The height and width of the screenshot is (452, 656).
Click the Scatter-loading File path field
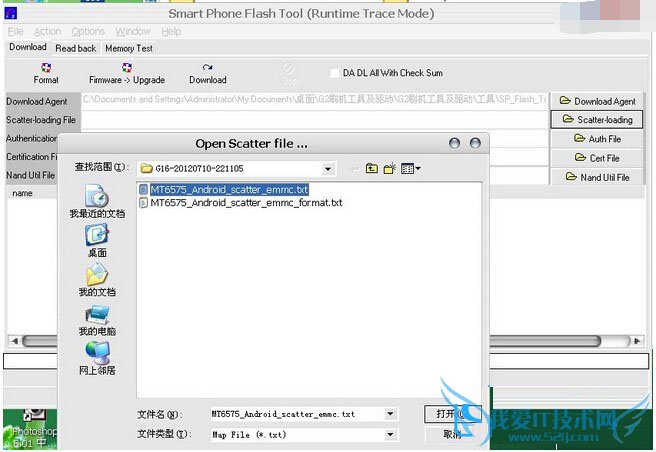[x=315, y=120]
